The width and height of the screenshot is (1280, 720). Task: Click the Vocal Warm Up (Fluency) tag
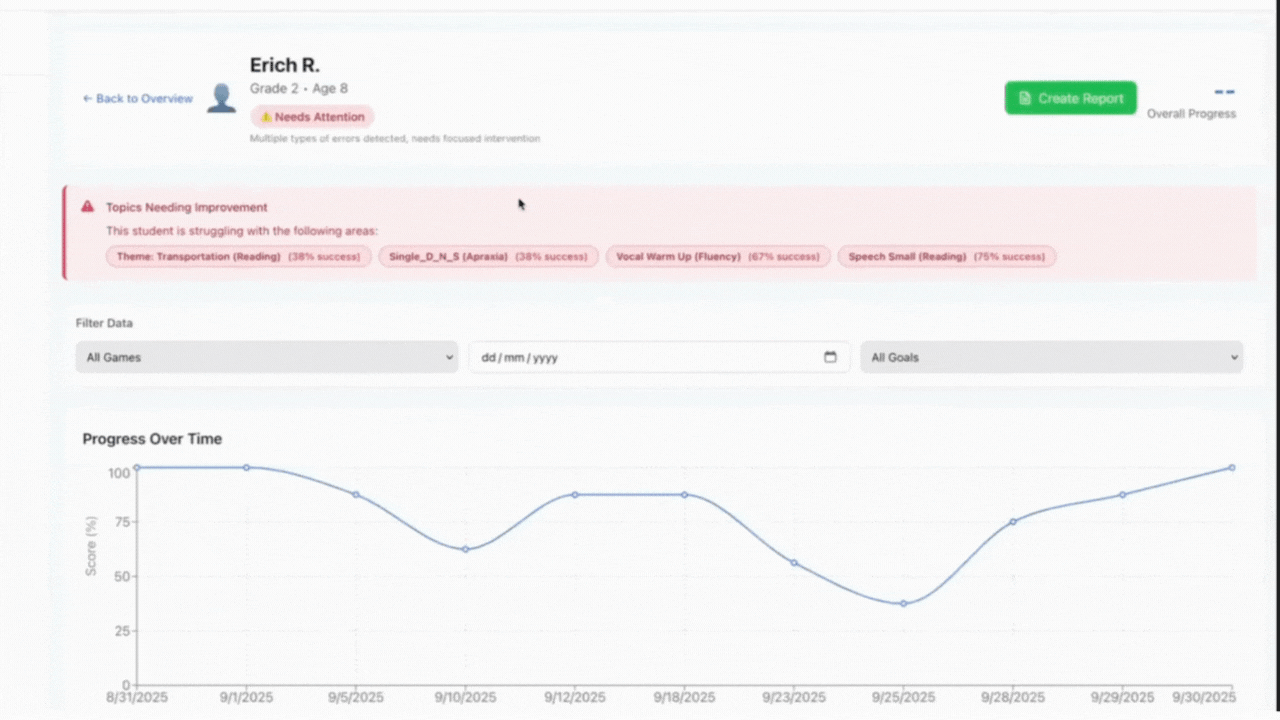(x=718, y=257)
